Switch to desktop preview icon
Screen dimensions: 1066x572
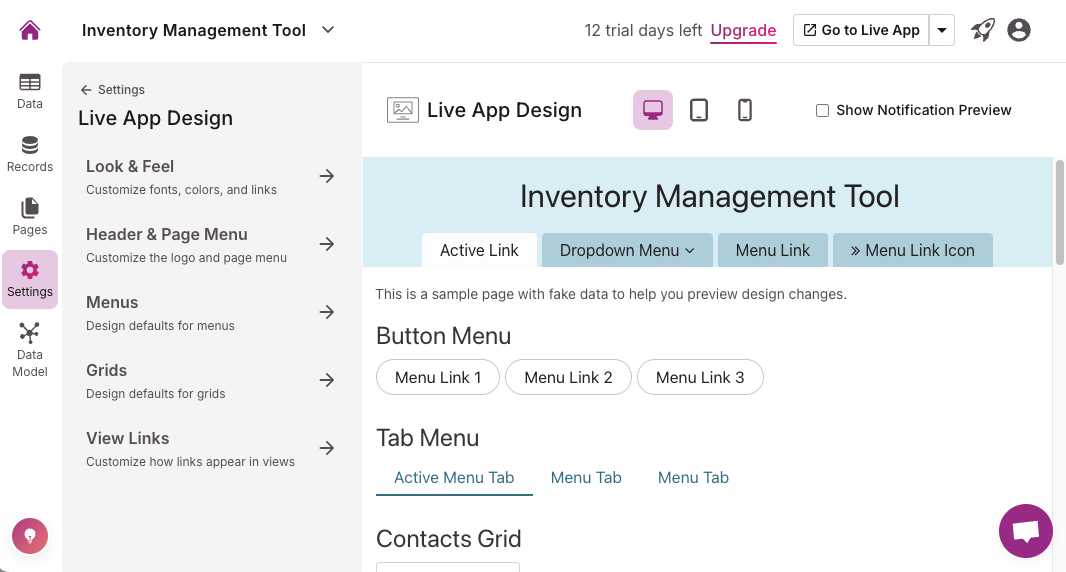click(653, 110)
